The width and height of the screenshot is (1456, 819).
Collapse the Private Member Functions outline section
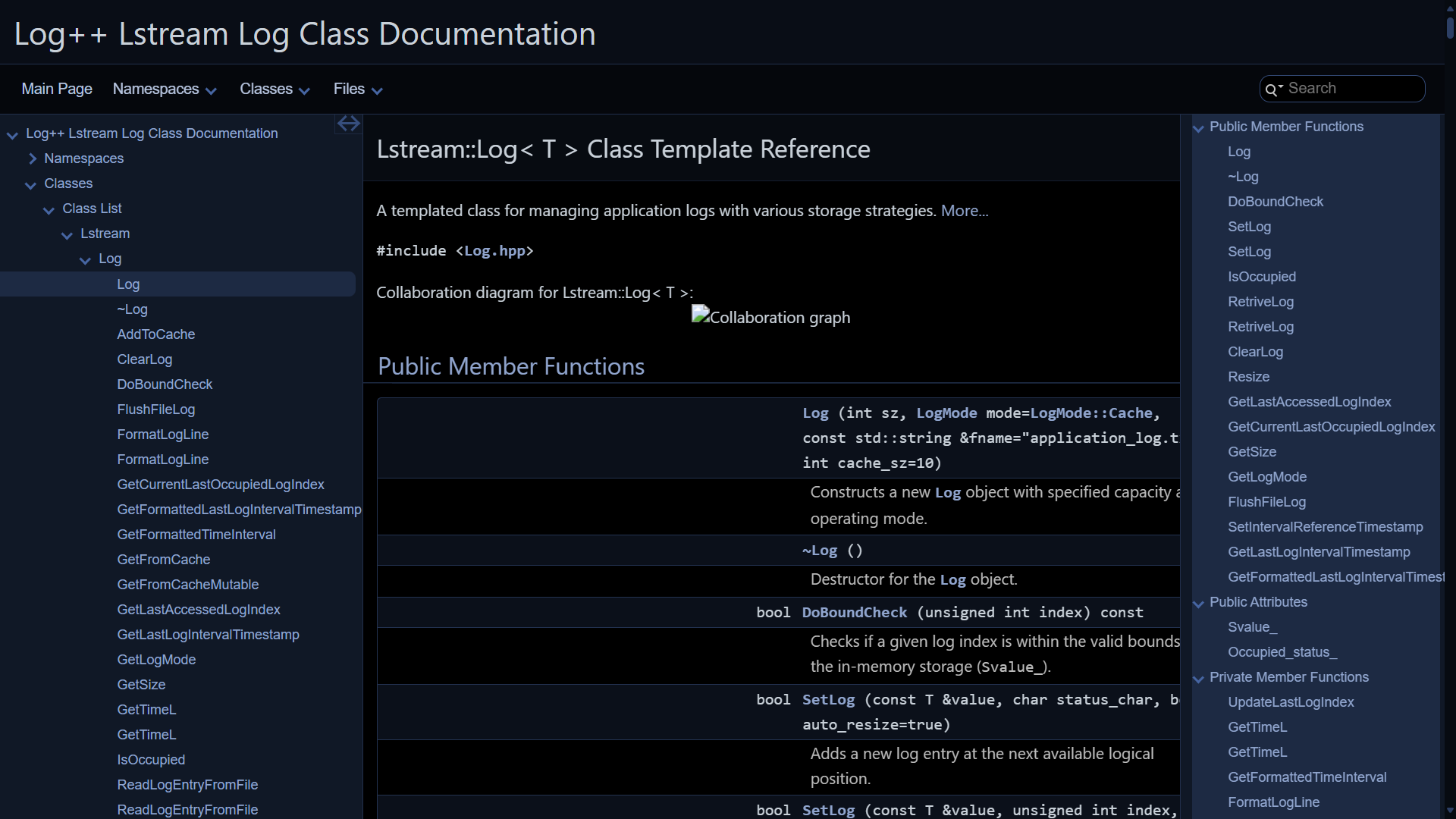1199,679
